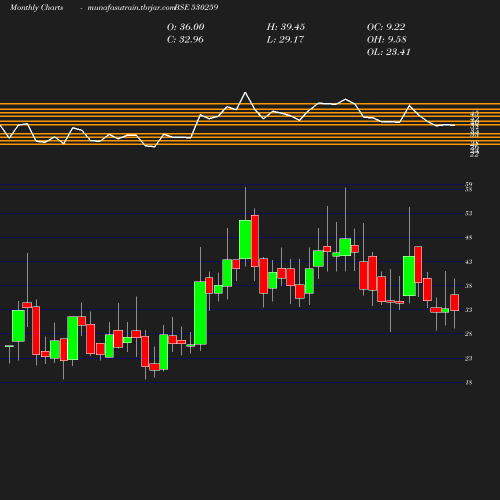Click the highest peak of the white line chart
The height and width of the screenshot is (500, 500).
pyautogui.click(x=245, y=93)
